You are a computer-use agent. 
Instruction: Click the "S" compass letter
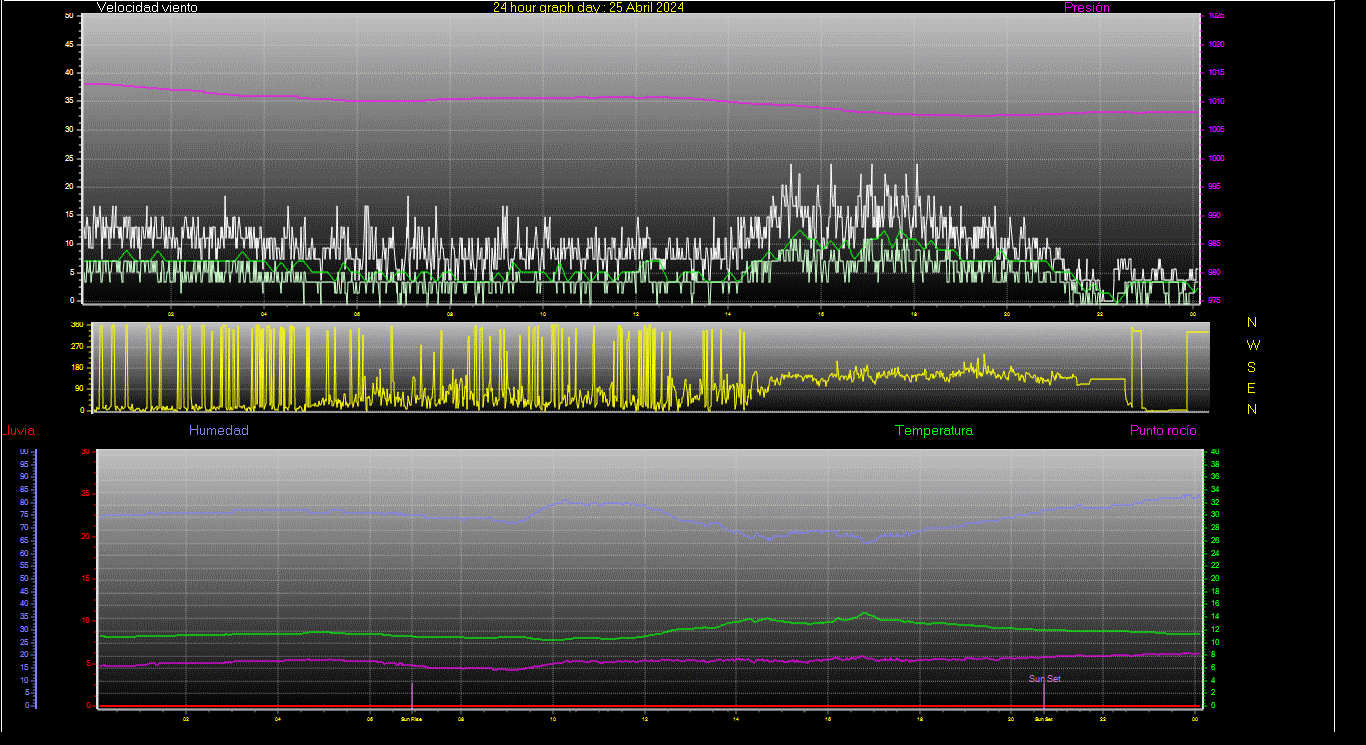coord(1252,367)
